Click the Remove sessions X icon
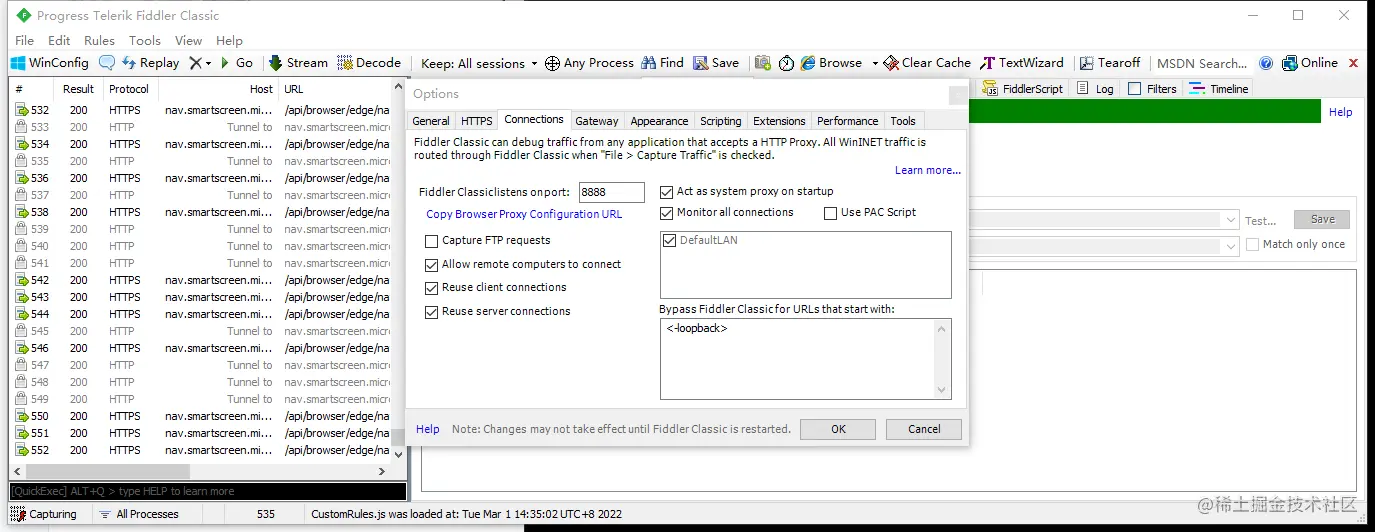This screenshot has height=532, width=1375. (195, 62)
